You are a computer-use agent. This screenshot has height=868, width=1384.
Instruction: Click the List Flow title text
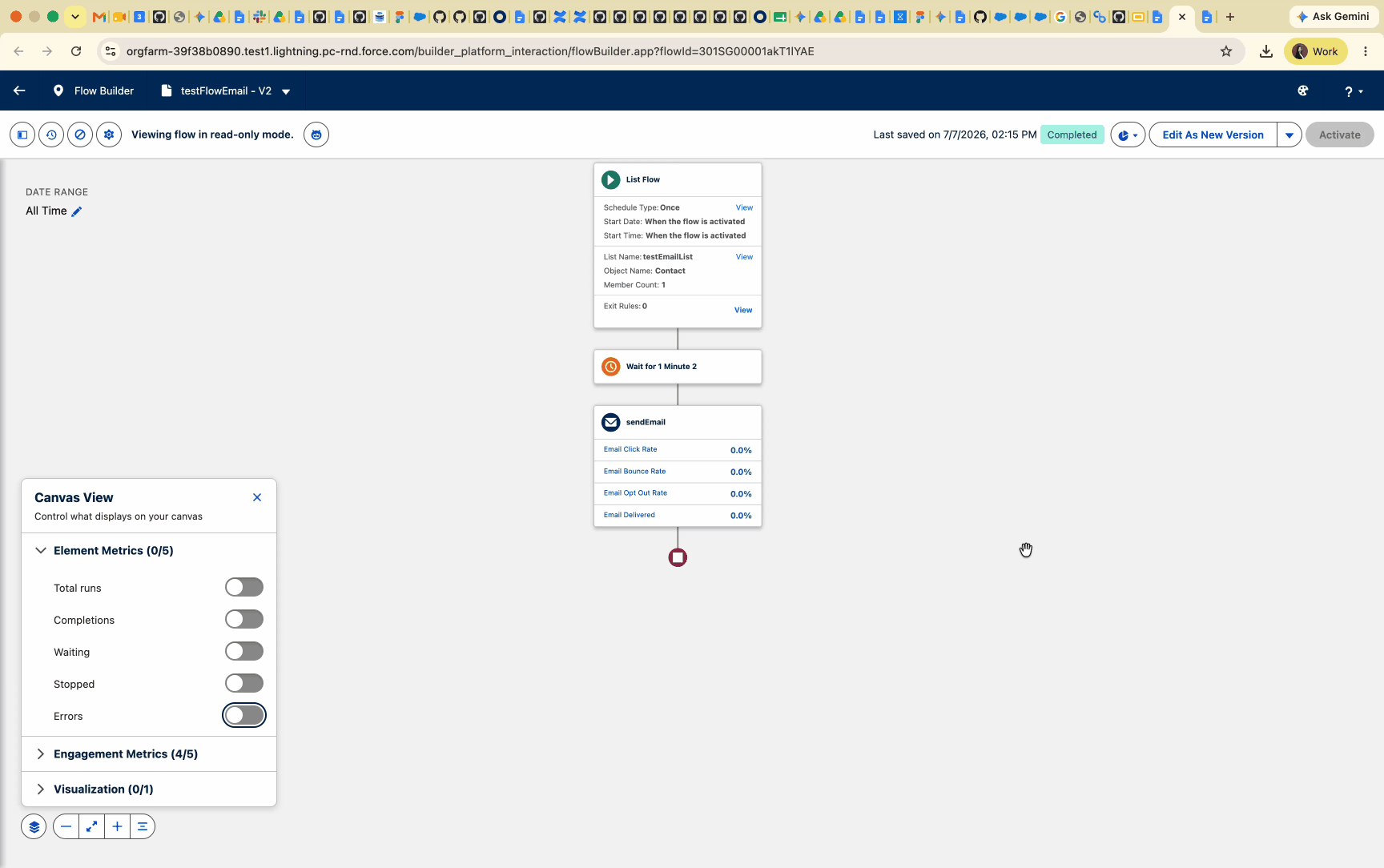643,180
